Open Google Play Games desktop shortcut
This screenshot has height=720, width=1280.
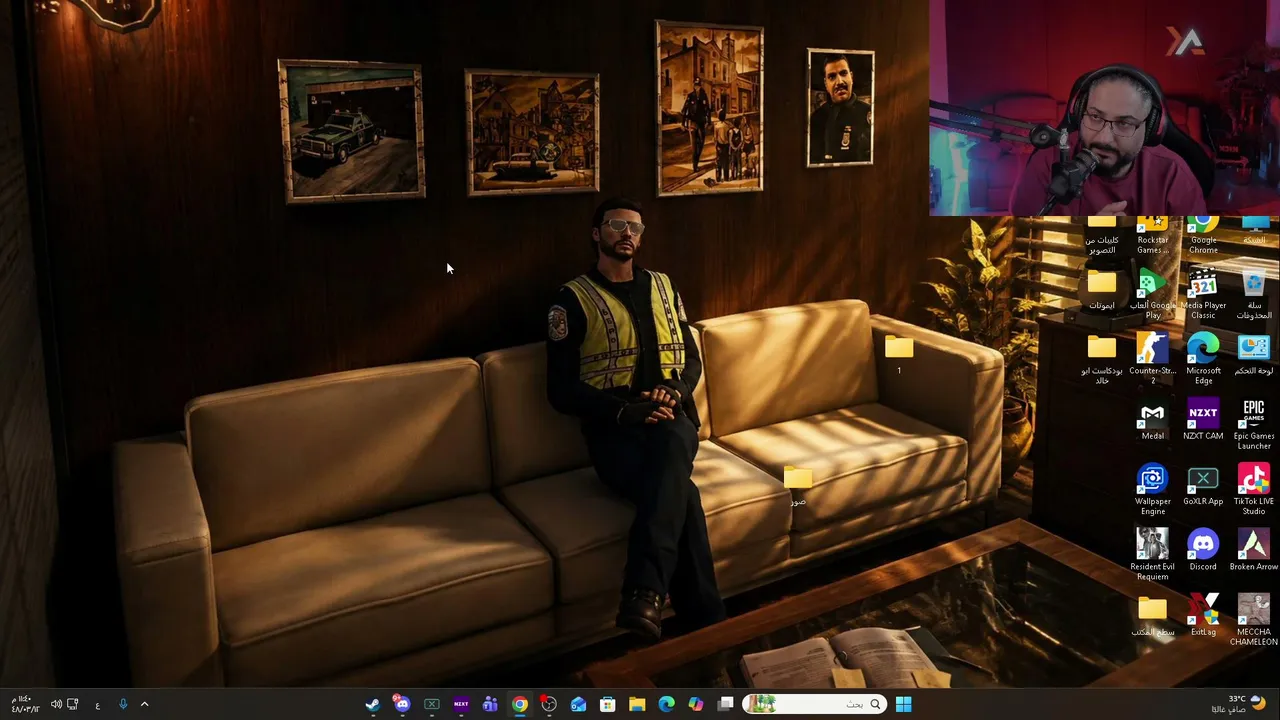(x=1152, y=294)
